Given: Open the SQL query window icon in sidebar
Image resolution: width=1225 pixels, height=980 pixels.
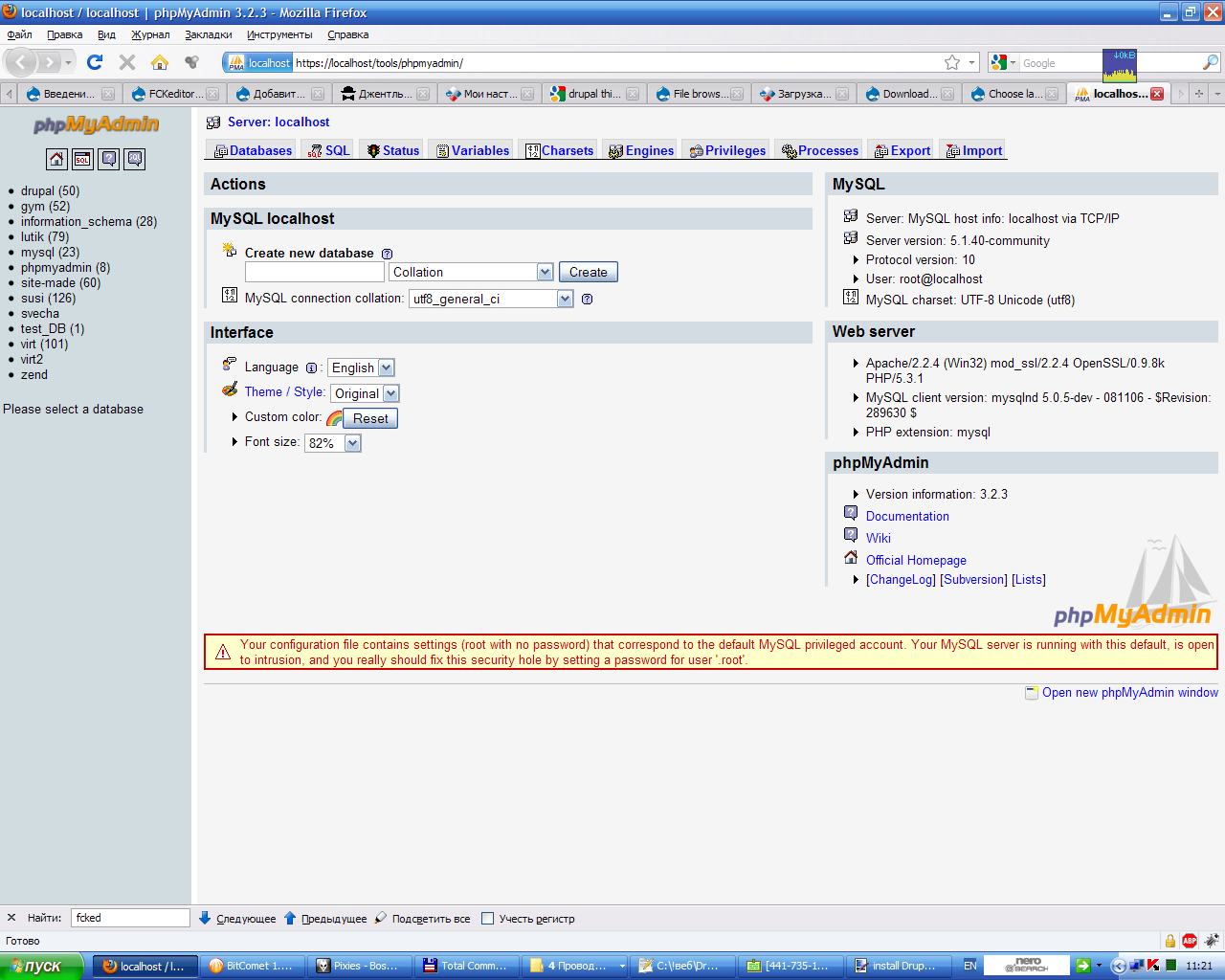Looking at the screenshot, I should coord(82,159).
